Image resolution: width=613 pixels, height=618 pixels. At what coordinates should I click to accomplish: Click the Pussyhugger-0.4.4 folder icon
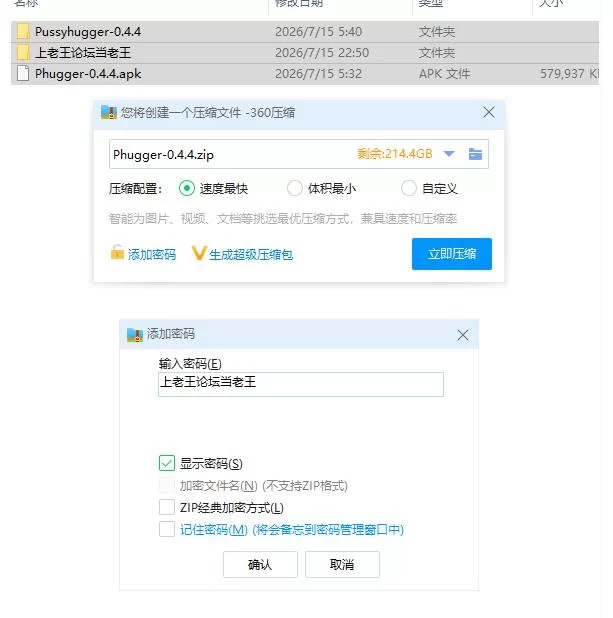coord(23,32)
